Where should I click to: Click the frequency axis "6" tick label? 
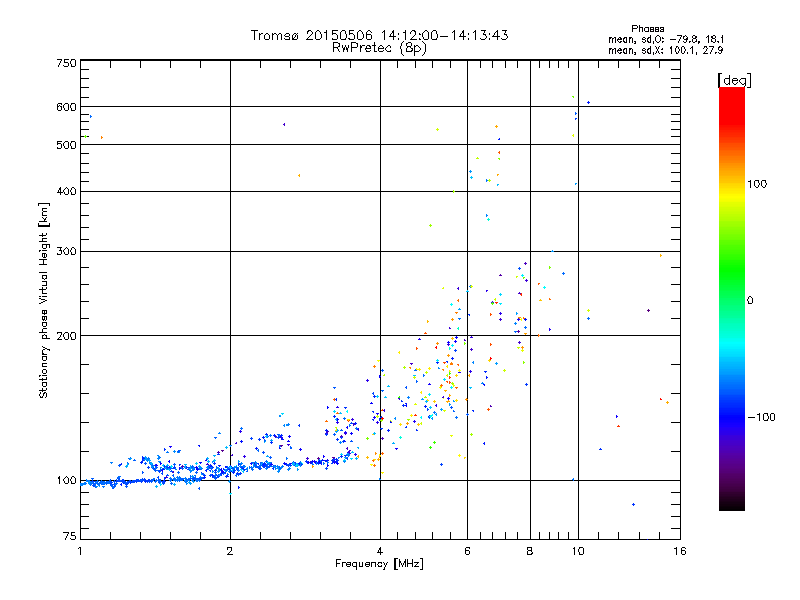click(x=467, y=551)
